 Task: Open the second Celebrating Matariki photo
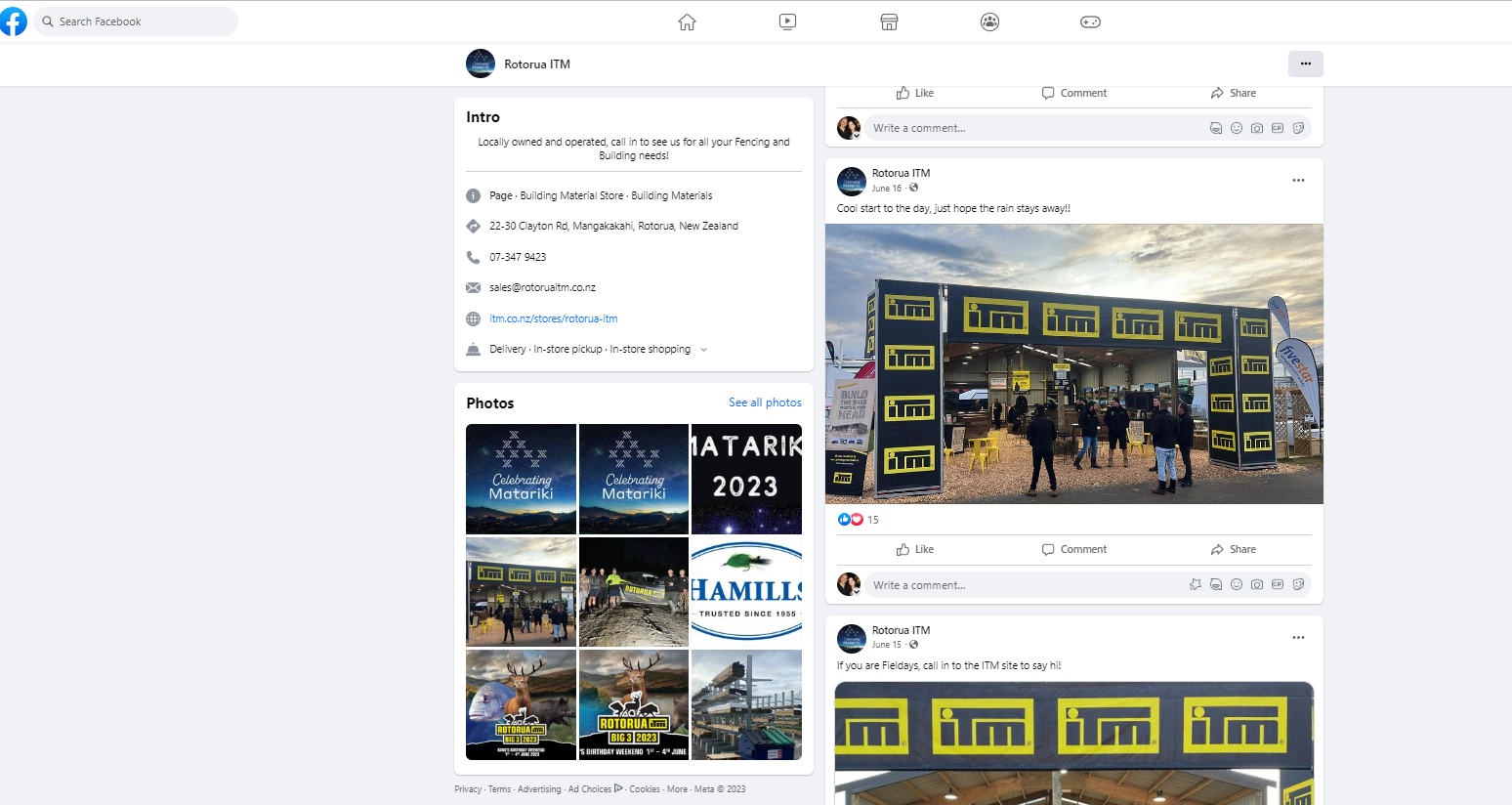click(634, 479)
